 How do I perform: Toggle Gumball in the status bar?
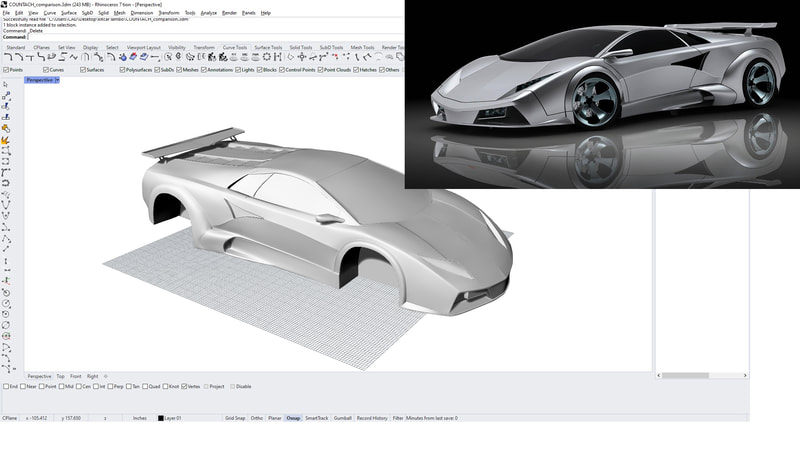341,418
